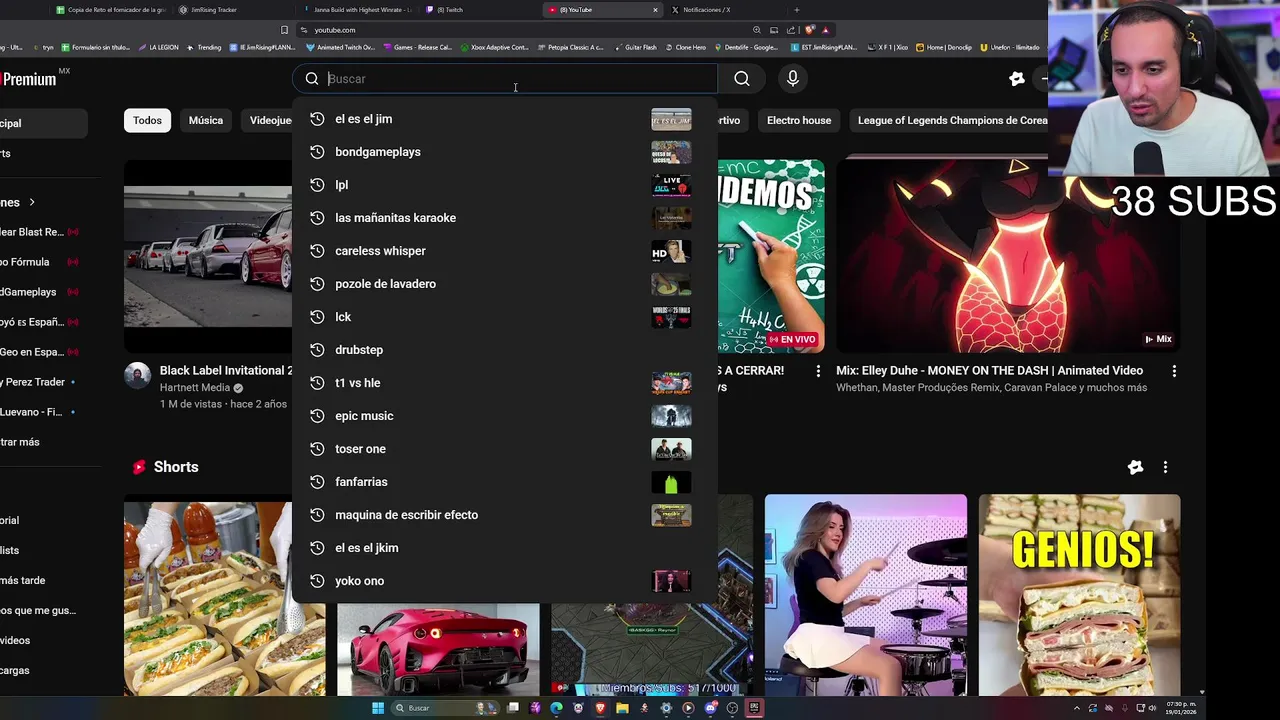The width and height of the screenshot is (1280, 720).
Task: Select suggestion 't1 vs hle'
Action: click(504, 383)
